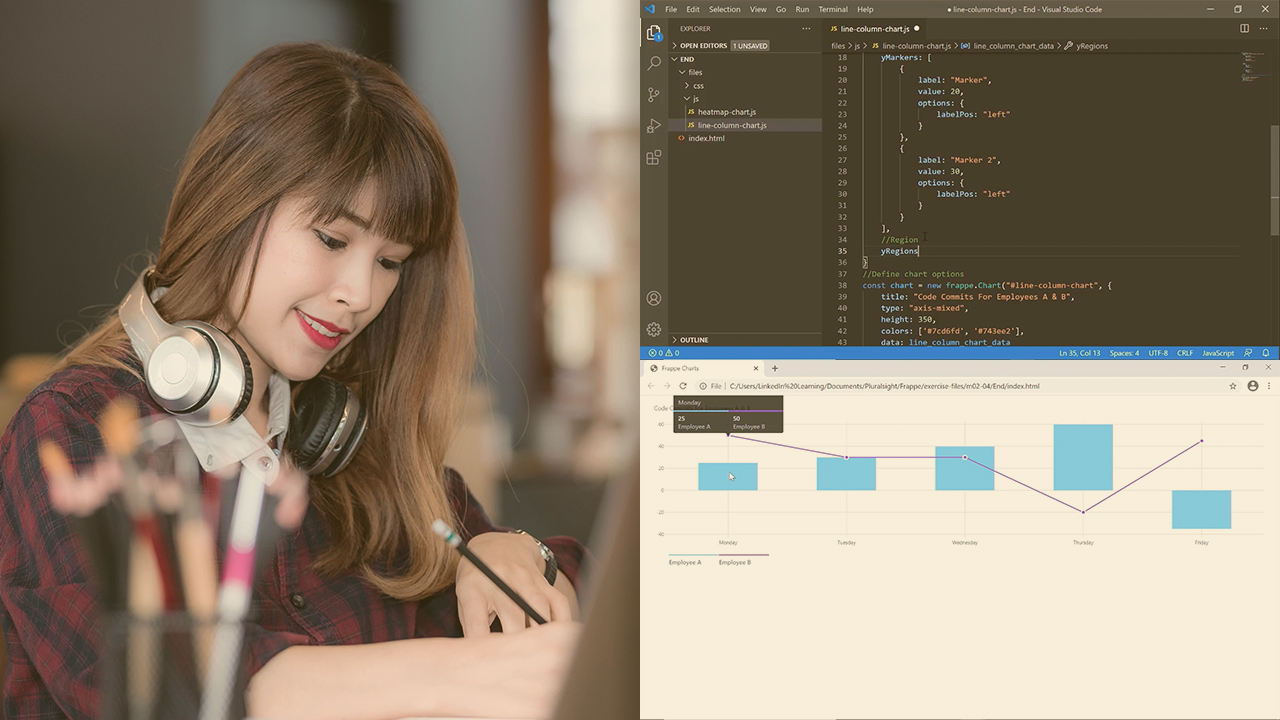Viewport: 1280px width, 720px height.
Task: Open the Run and Debug view
Action: click(654, 126)
